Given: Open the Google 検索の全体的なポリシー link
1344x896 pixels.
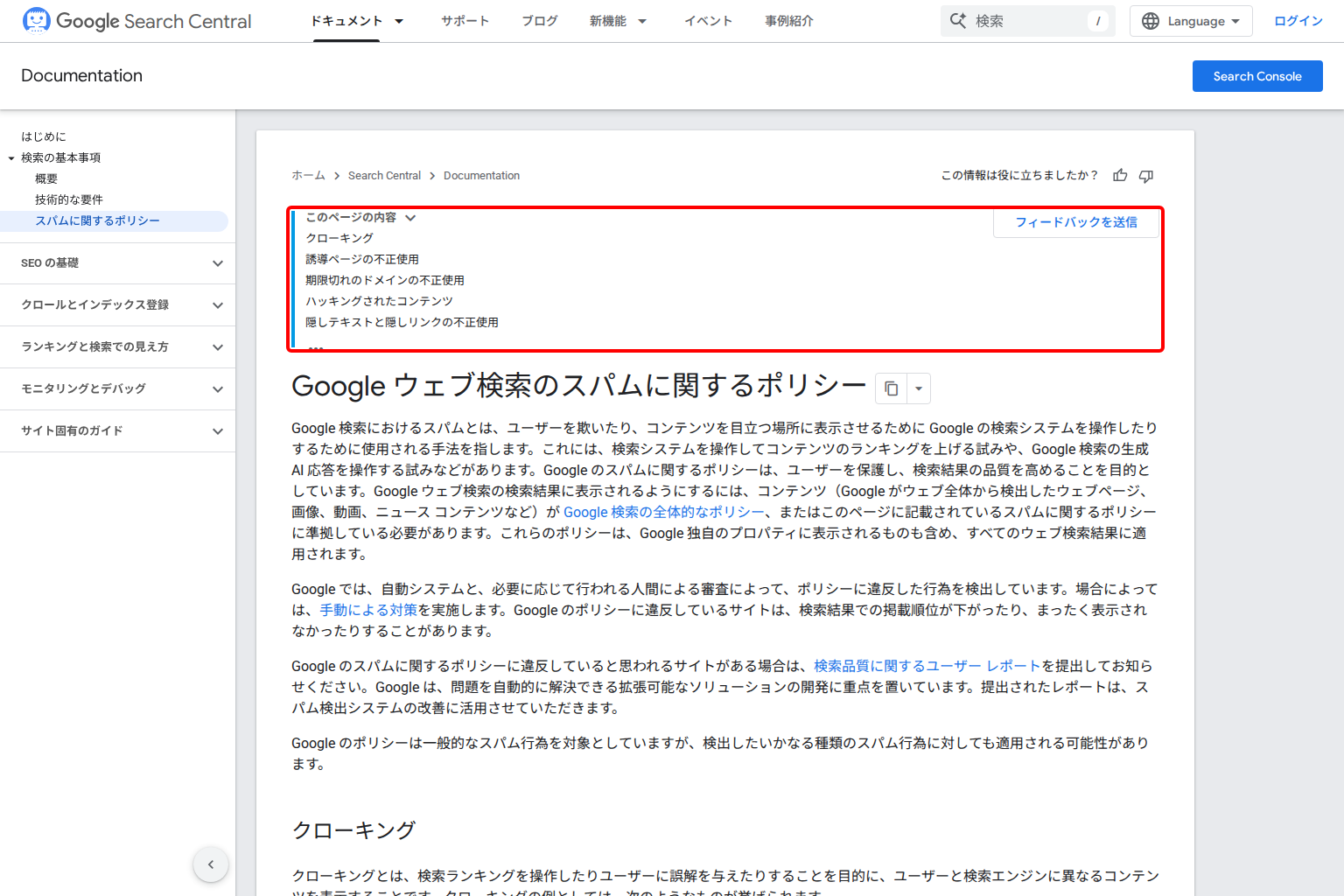Looking at the screenshot, I should (x=663, y=512).
